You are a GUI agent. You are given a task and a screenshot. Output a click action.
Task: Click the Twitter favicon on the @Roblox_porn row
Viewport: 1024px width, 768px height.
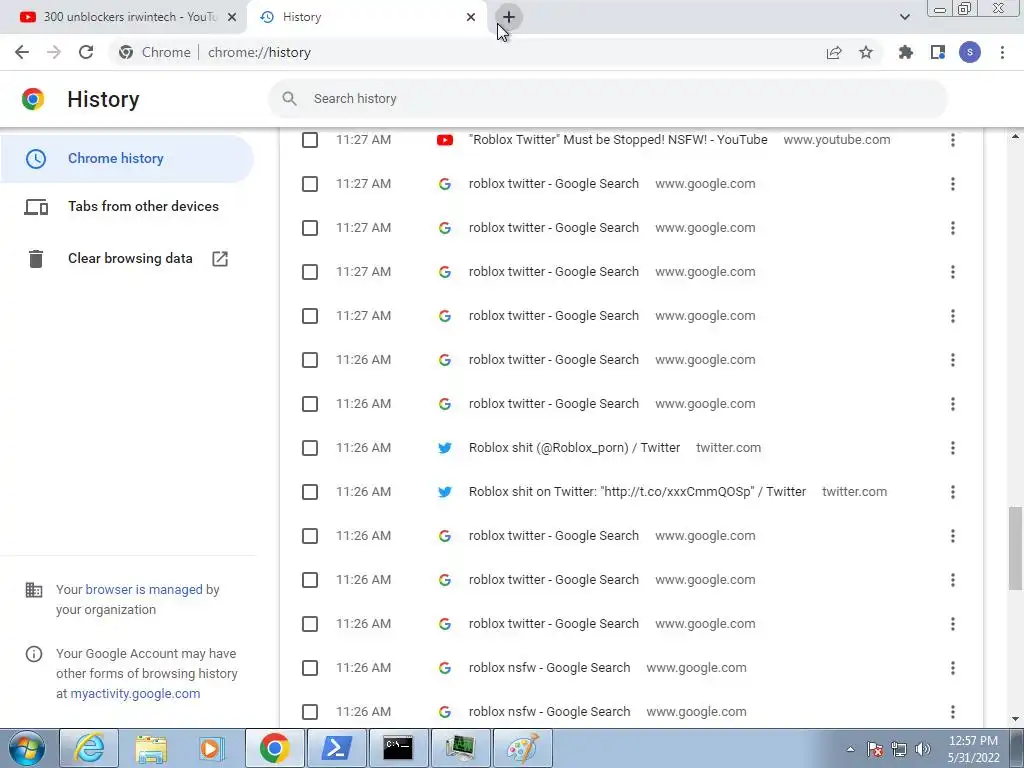point(445,448)
